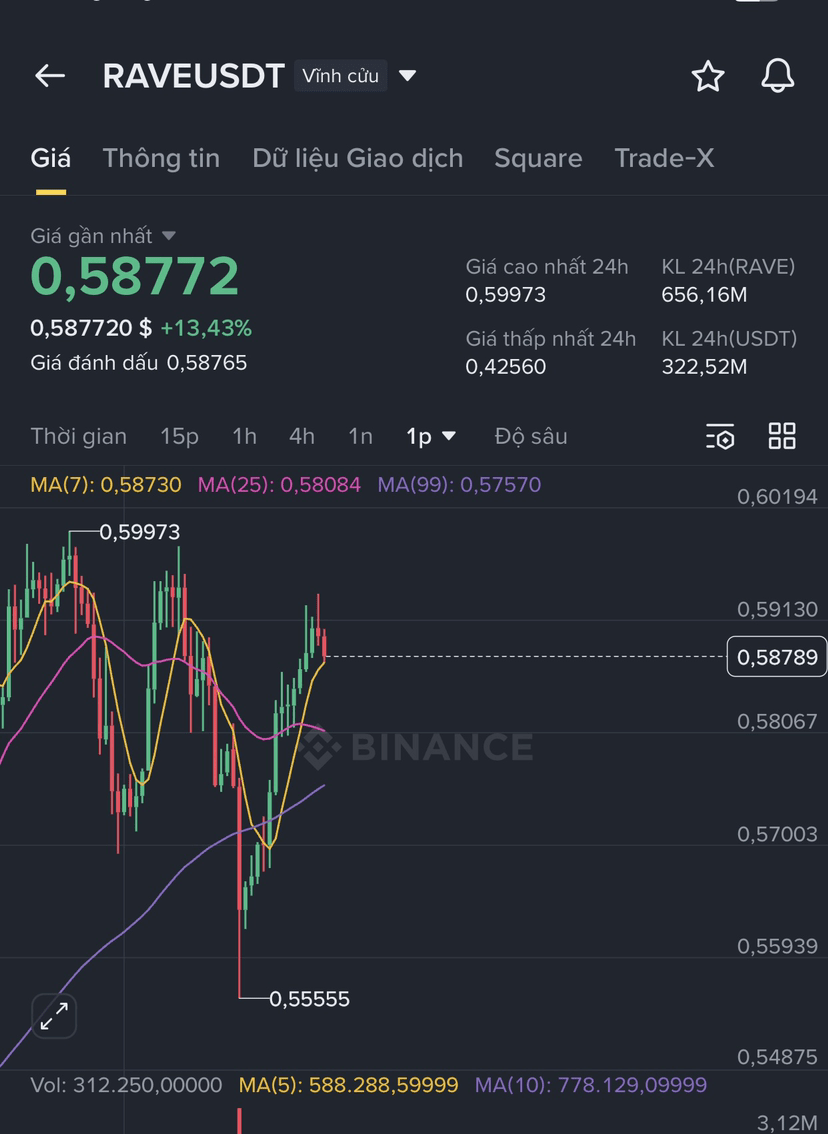Tap the volume MA(5): 588.288,59999 label
Screen dimensions: 828x1134
pyautogui.click(x=349, y=1085)
